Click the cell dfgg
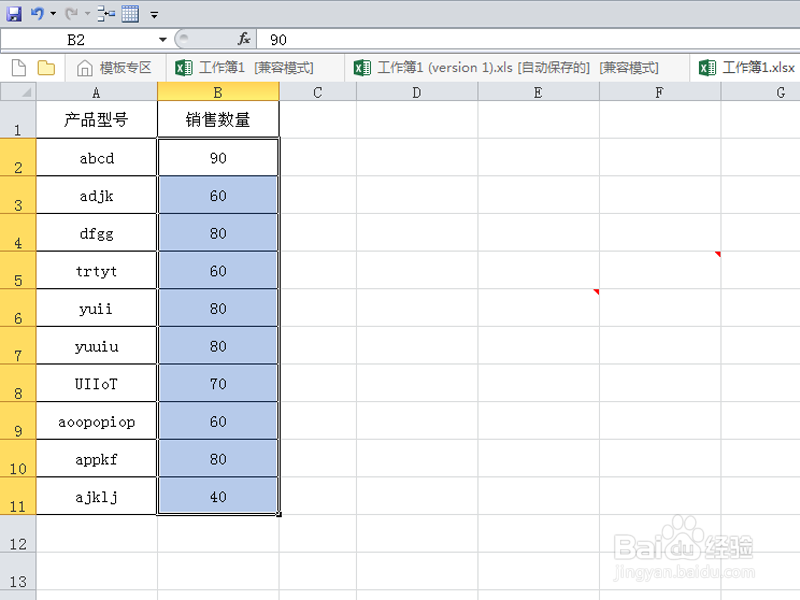Image resolution: width=800 pixels, height=600 pixels. pos(96,233)
